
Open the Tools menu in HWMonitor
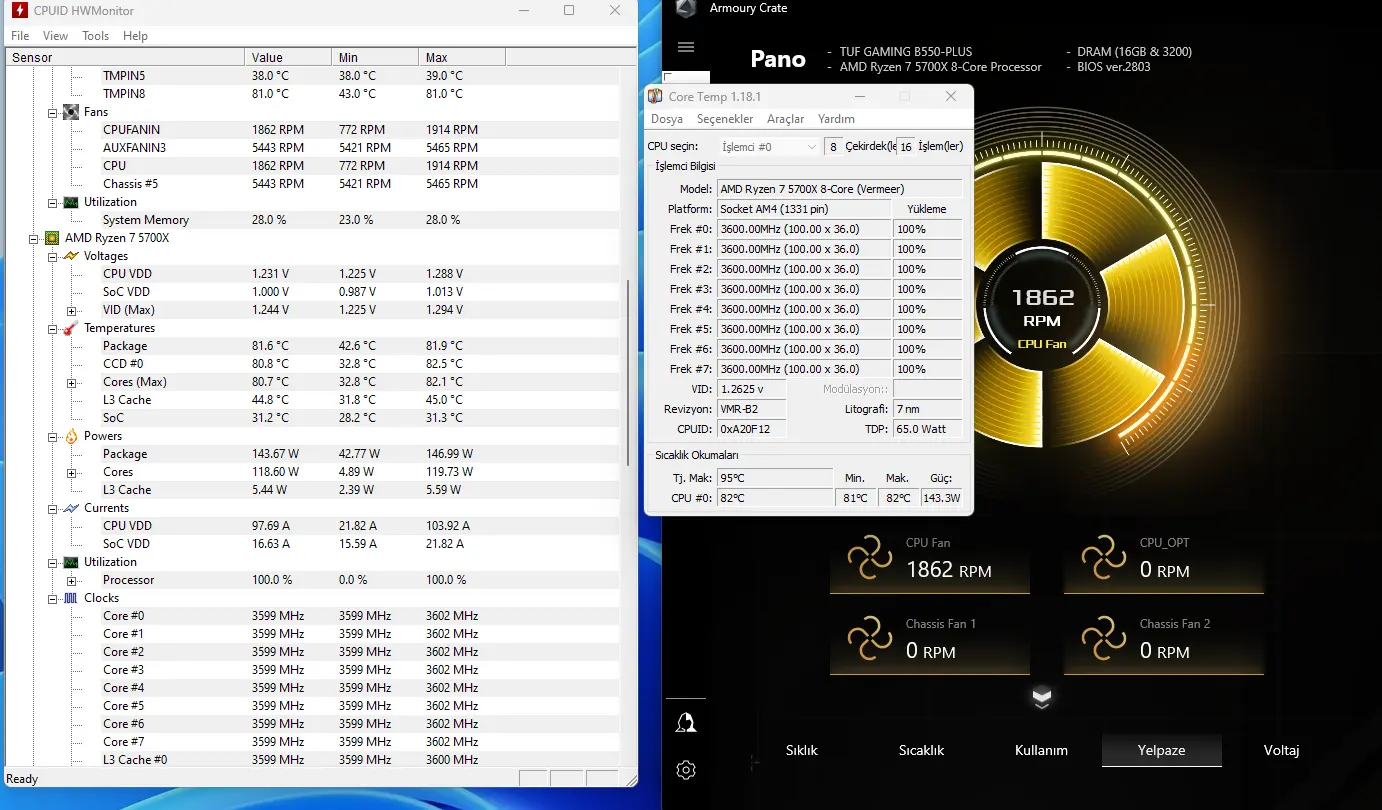(96, 36)
